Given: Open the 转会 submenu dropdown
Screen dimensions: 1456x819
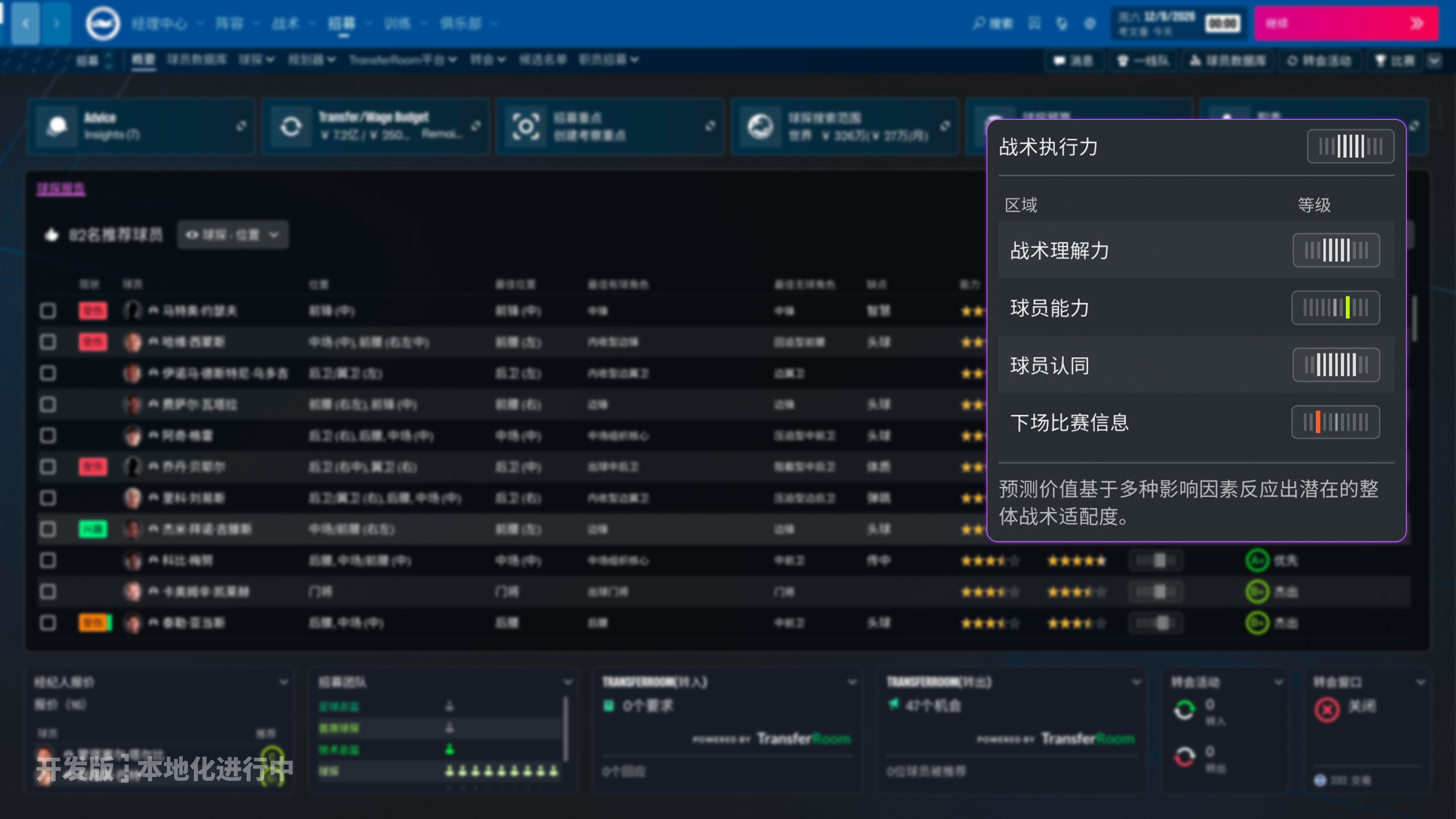Looking at the screenshot, I should pos(488,60).
